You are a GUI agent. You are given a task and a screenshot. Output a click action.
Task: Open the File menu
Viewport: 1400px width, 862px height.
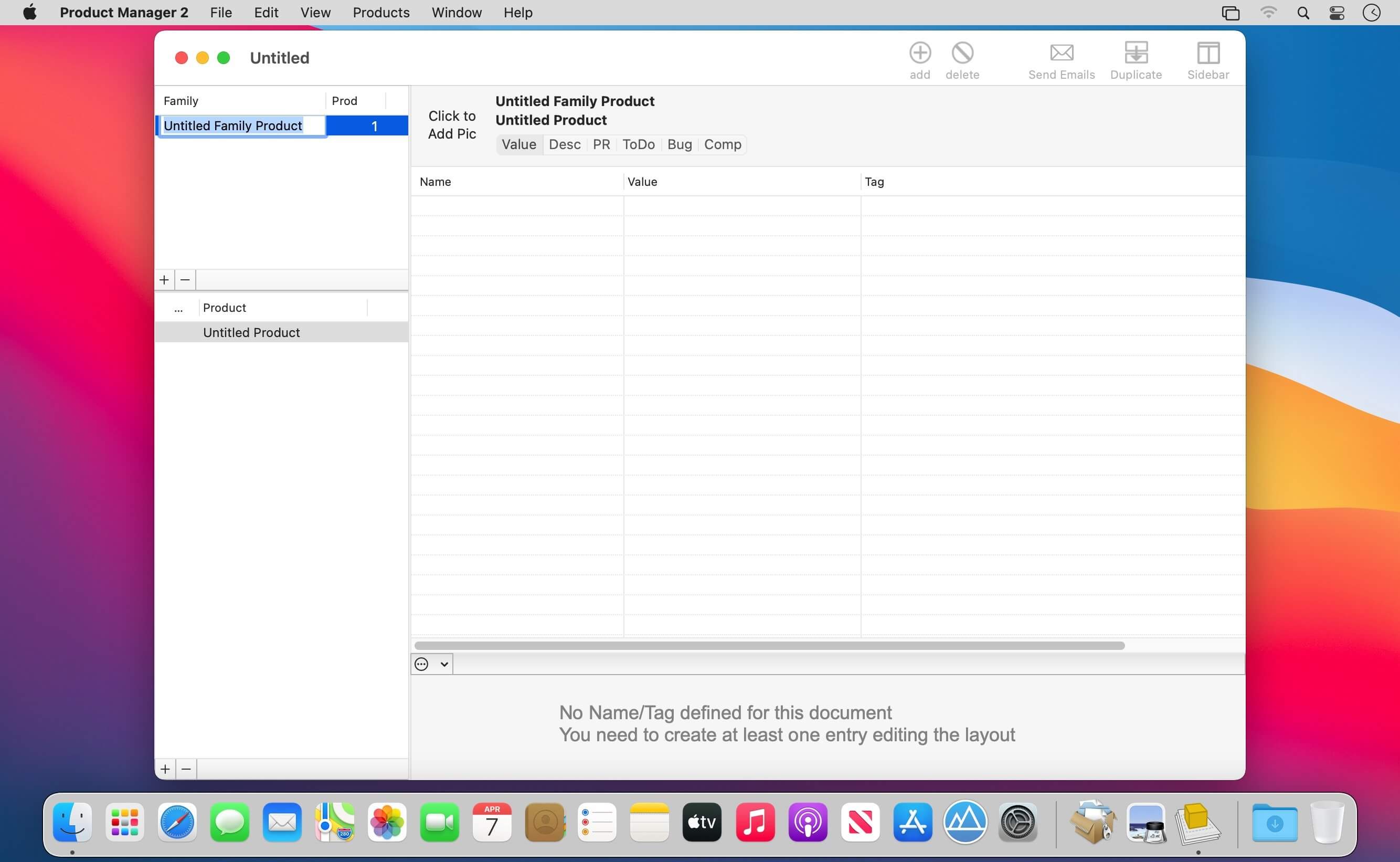click(220, 13)
